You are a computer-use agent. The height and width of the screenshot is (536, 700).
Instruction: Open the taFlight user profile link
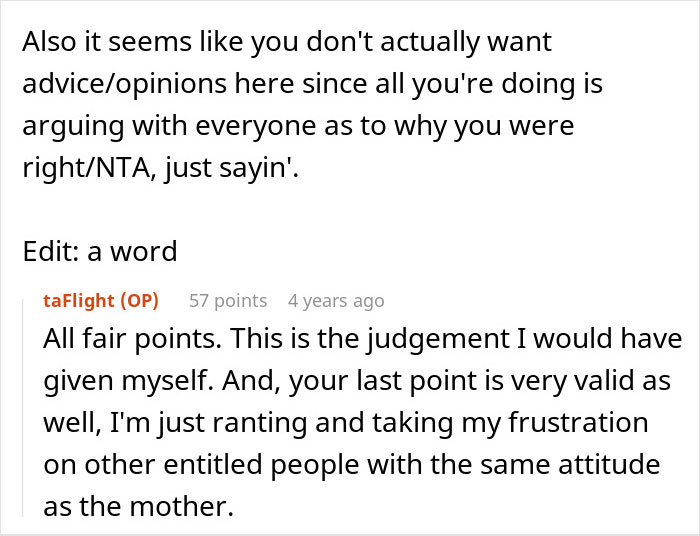(x=80, y=300)
